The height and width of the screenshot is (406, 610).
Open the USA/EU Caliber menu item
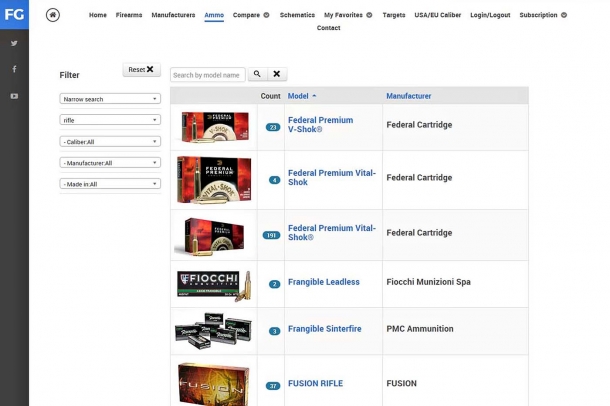pyautogui.click(x=438, y=15)
